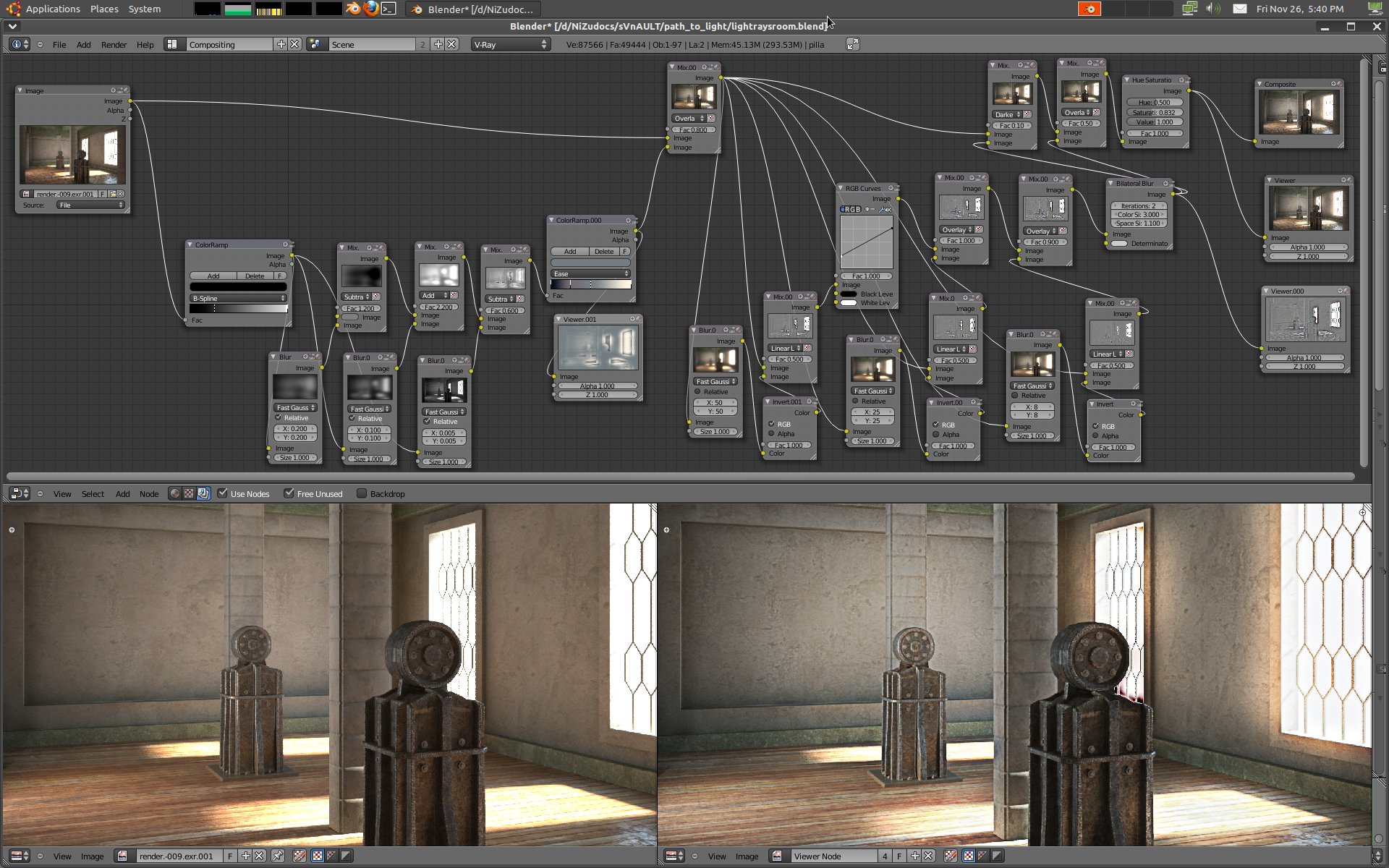Open the Applications menu in the top panel
1389x868 pixels.
coord(53,9)
